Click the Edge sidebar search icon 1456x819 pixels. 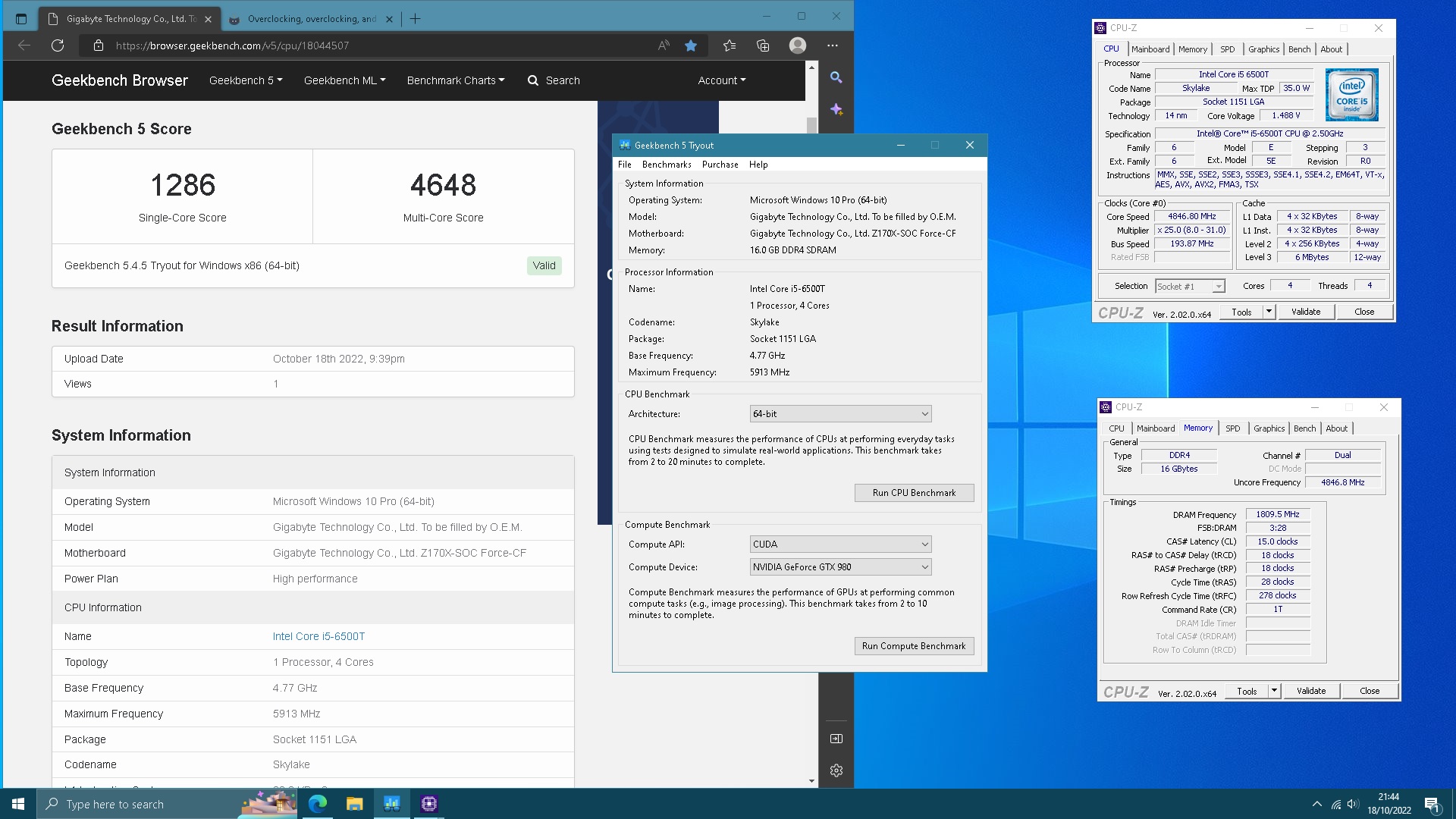point(836,77)
